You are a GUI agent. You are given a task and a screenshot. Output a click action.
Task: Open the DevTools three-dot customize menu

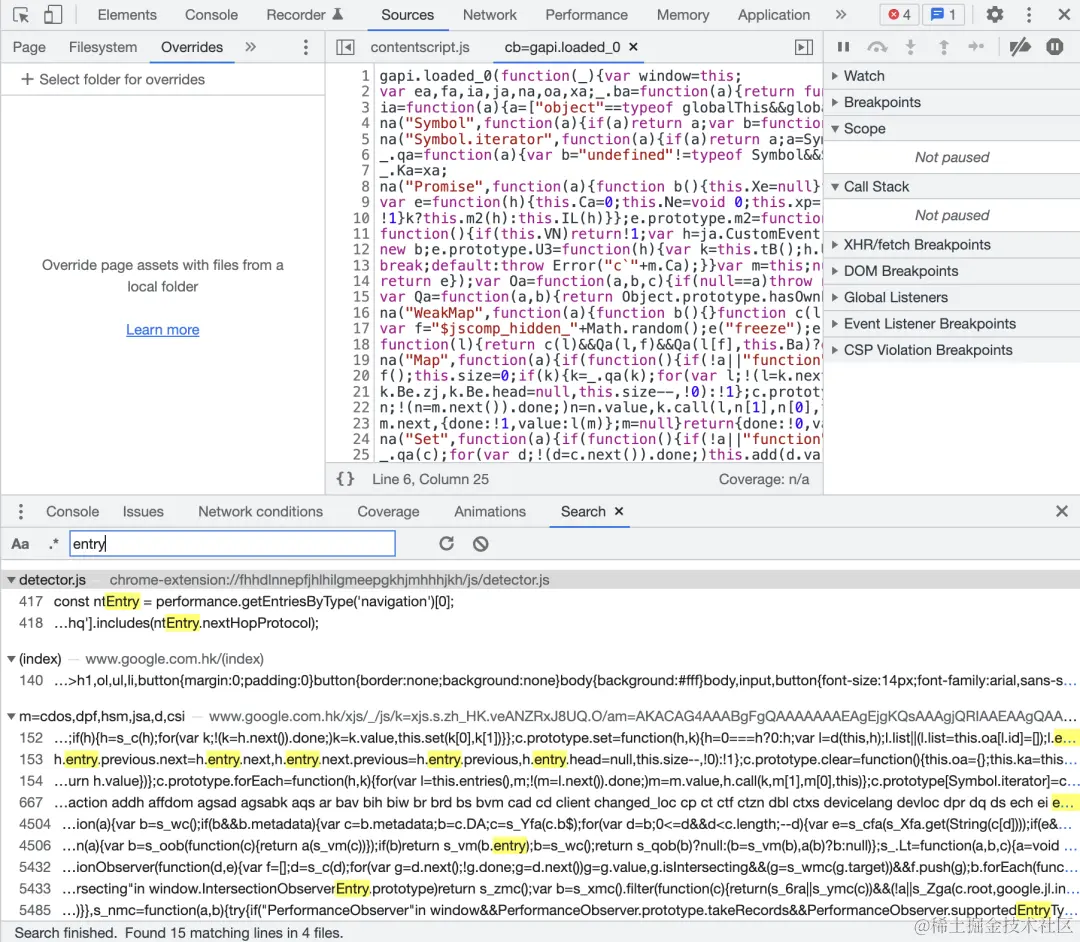(x=1029, y=14)
